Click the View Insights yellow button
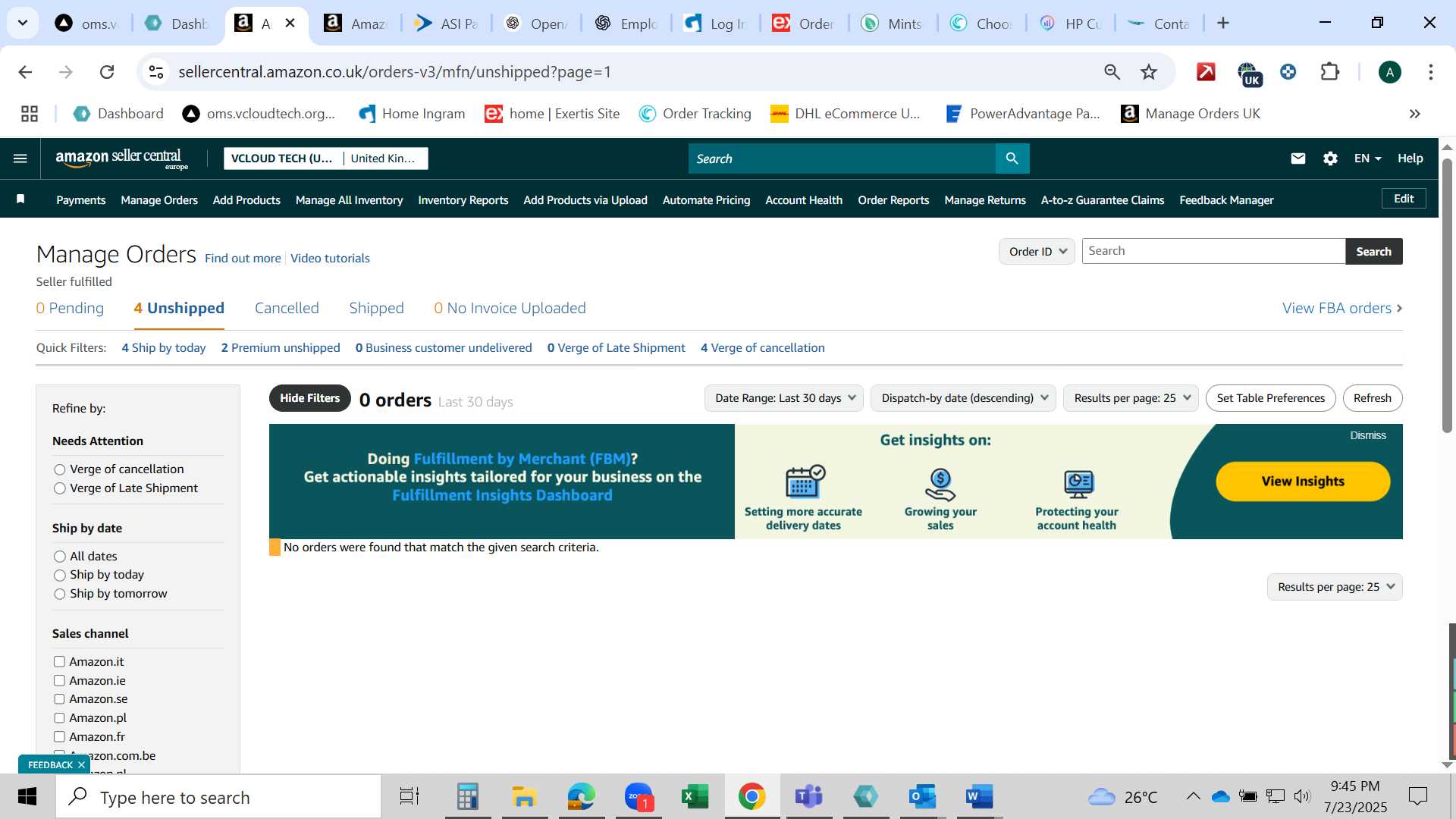This screenshot has height=819, width=1456. [1303, 482]
